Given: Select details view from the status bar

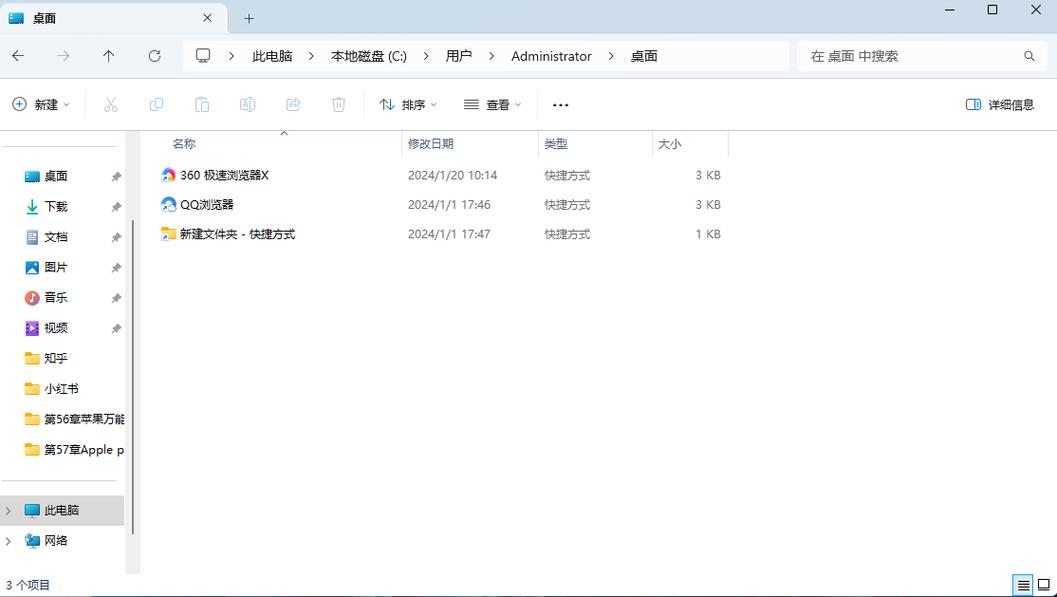Looking at the screenshot, I should tap(1023, 585).
